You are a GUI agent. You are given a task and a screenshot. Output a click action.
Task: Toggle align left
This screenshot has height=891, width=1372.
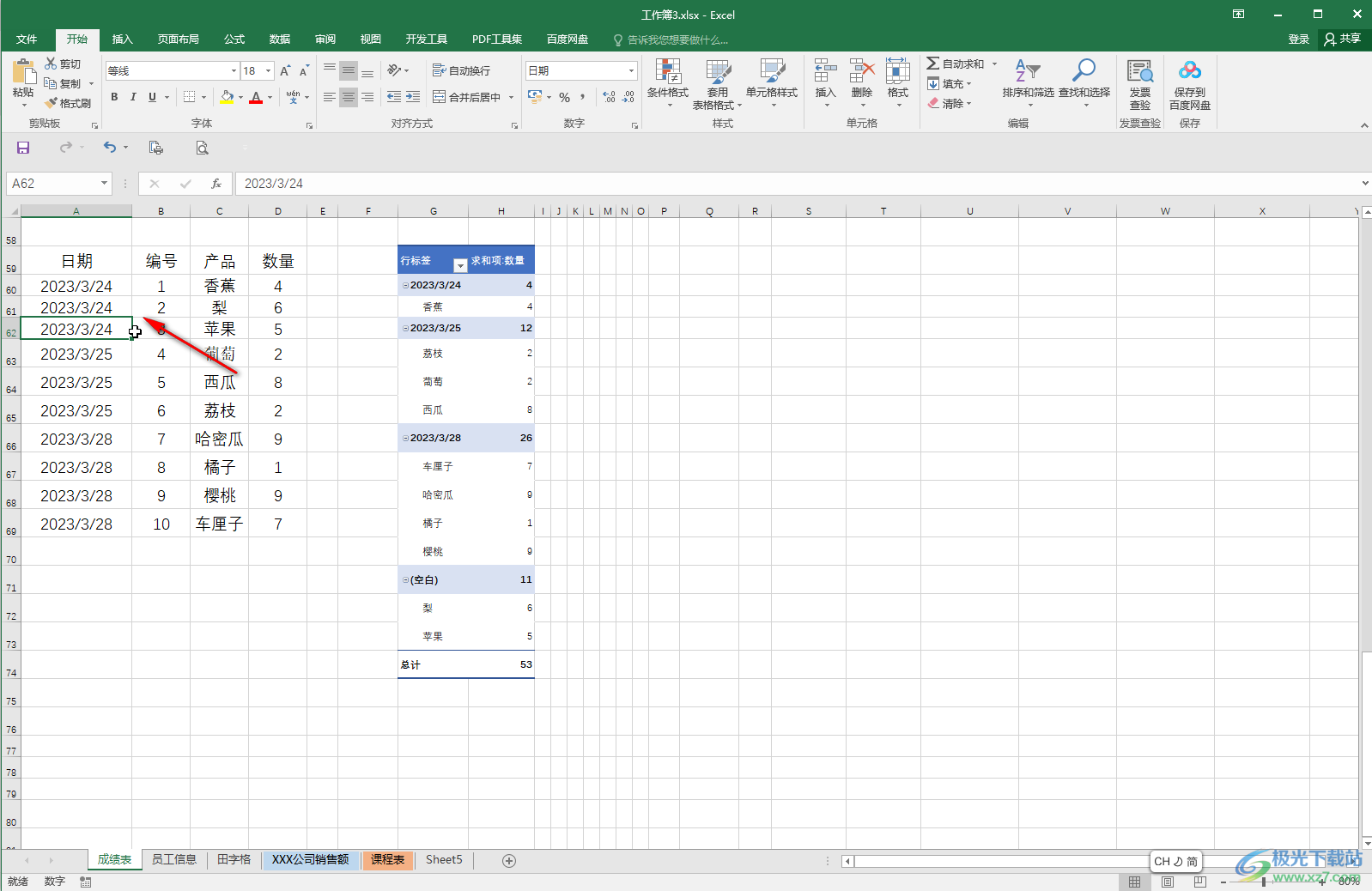(330, 97)
